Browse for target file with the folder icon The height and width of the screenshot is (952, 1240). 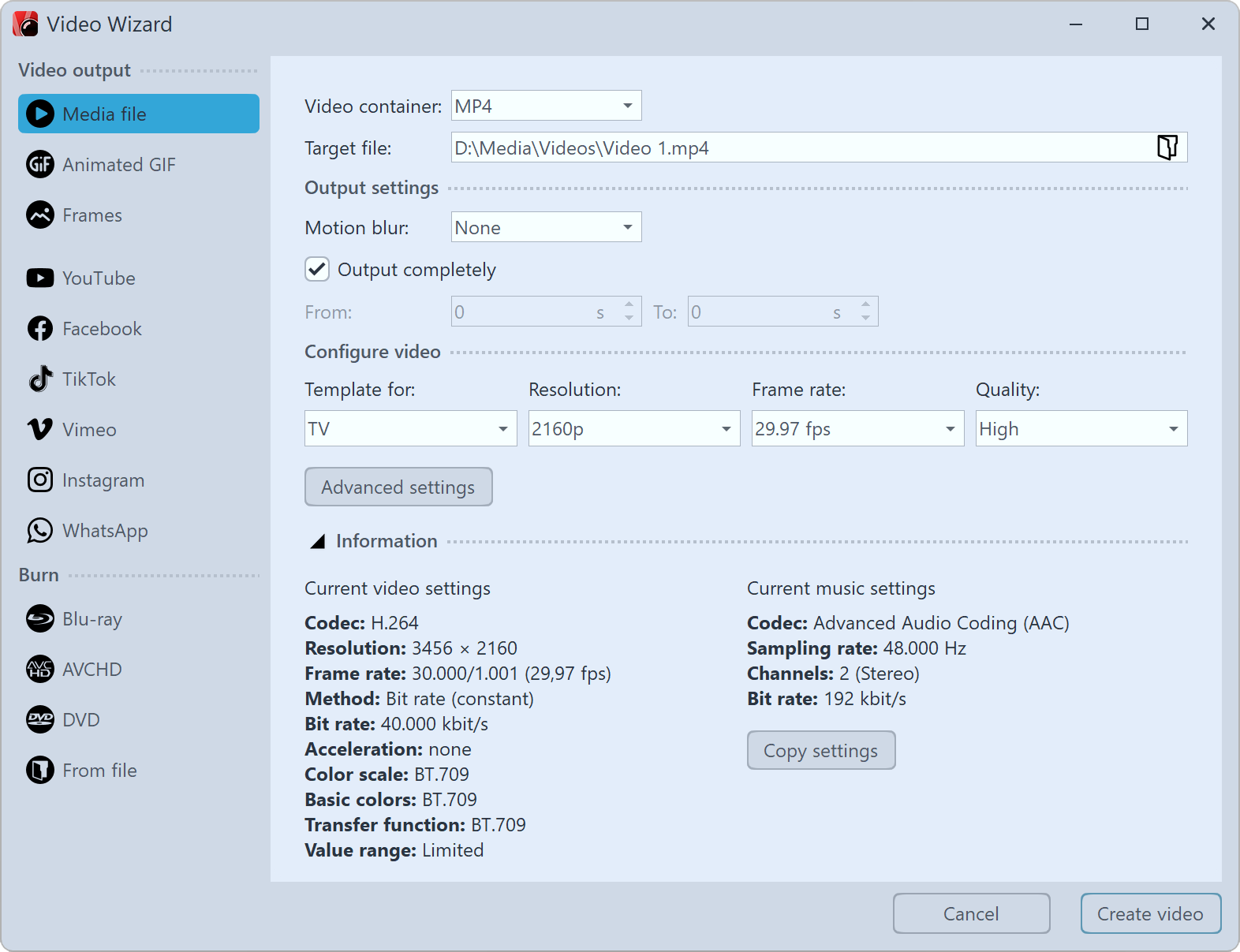(1167, 147)
